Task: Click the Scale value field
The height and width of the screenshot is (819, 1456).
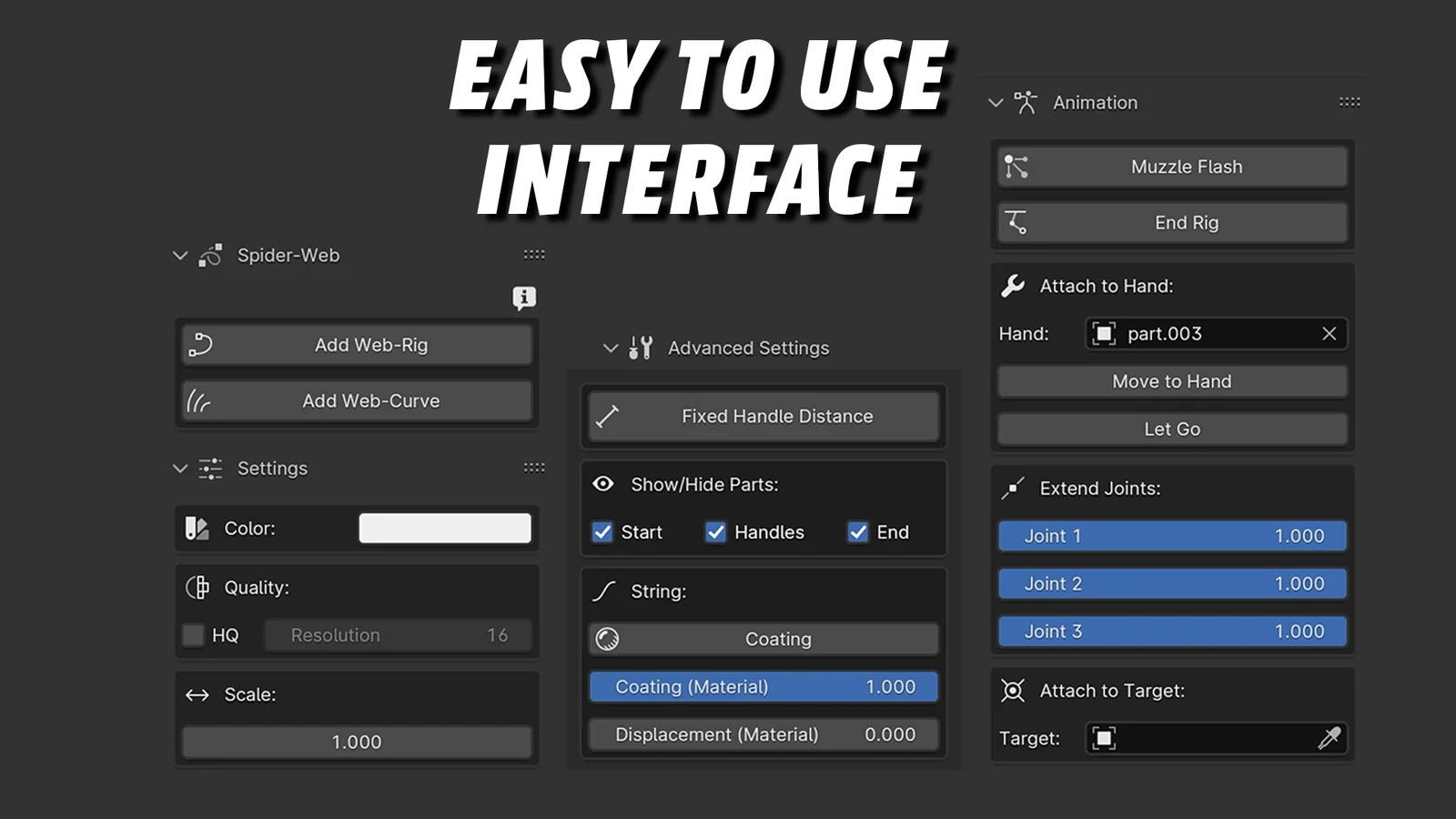Action: click(x=357, y=743)
